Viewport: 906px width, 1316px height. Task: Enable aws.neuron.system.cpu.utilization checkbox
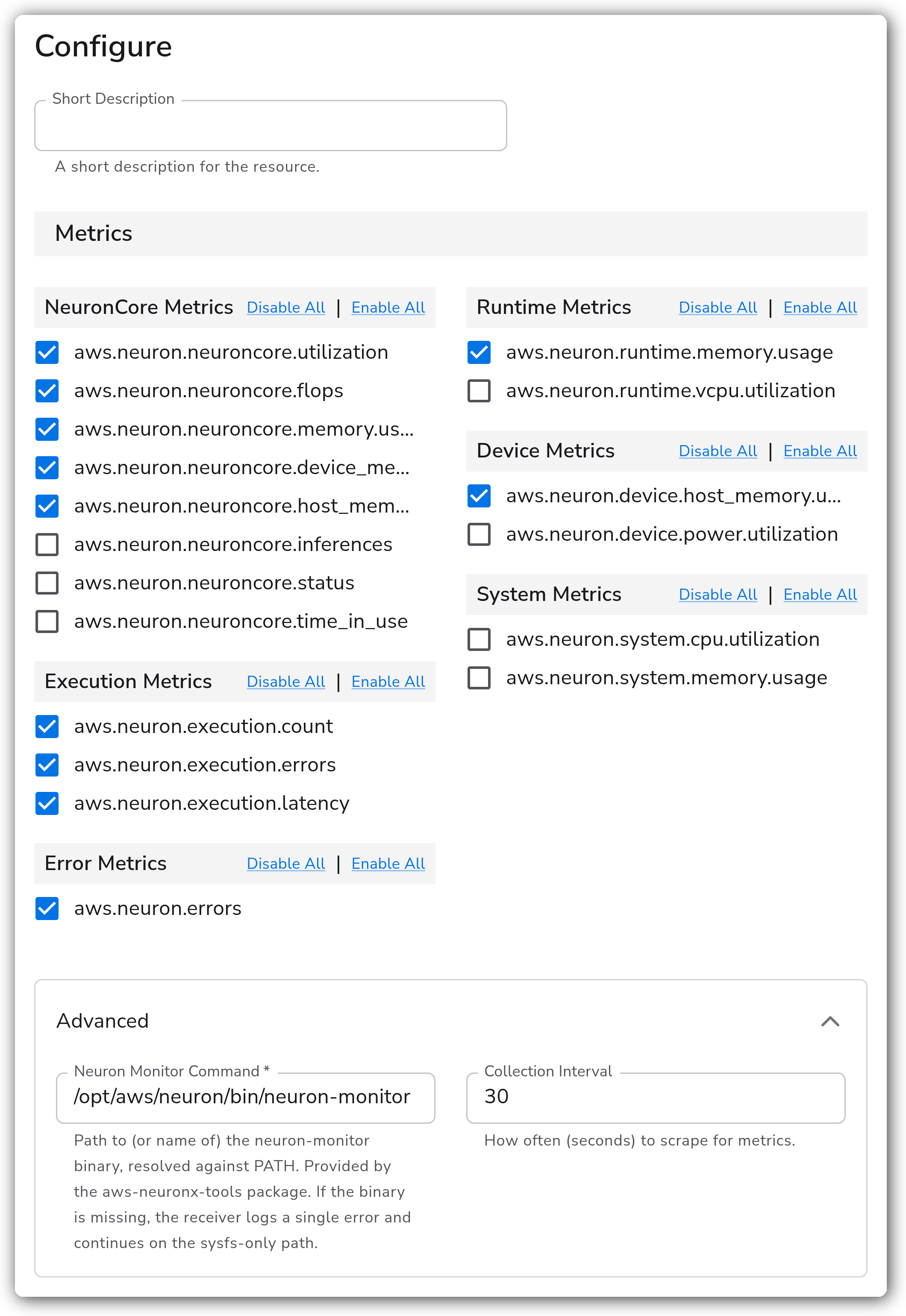pos(479,639)
